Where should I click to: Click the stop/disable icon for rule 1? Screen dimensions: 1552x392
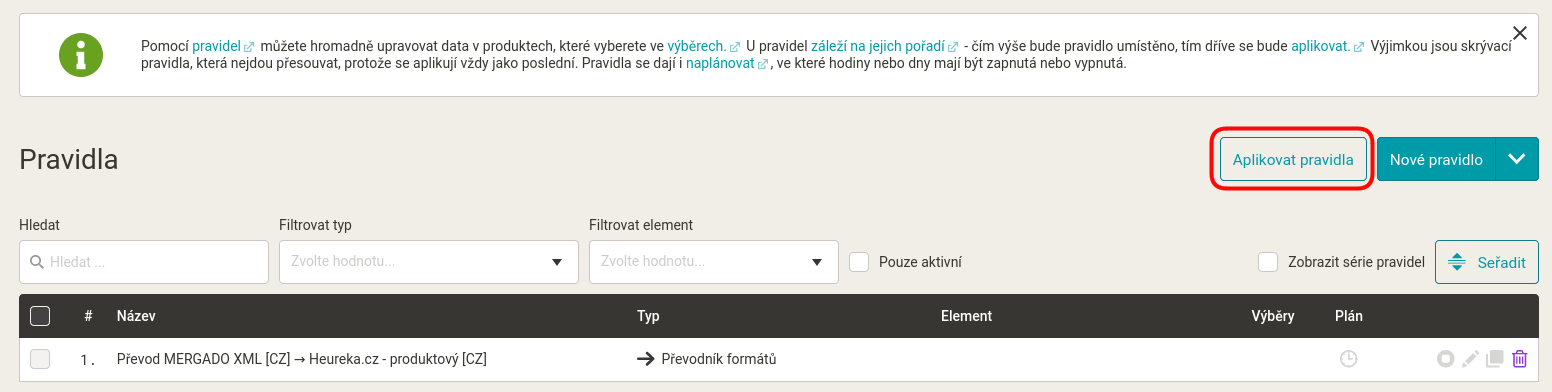1445,359
